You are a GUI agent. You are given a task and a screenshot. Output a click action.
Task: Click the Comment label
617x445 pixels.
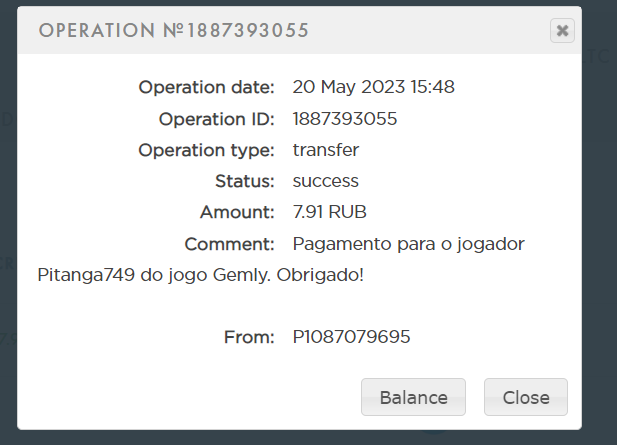(229, 243)
